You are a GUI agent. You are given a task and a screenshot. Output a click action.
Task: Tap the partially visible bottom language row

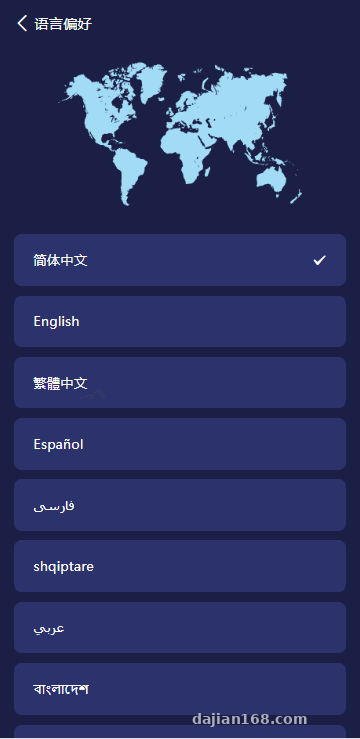point(180,731)
